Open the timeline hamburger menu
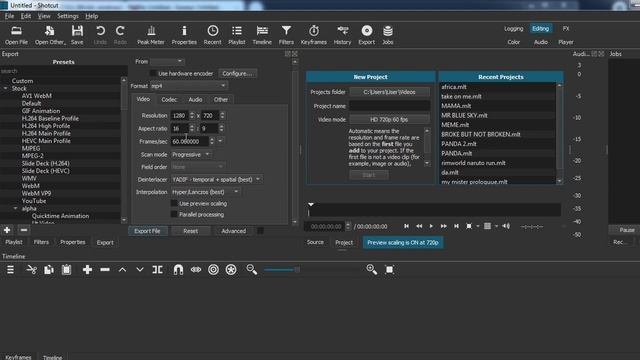 click(x=11, y=269)
